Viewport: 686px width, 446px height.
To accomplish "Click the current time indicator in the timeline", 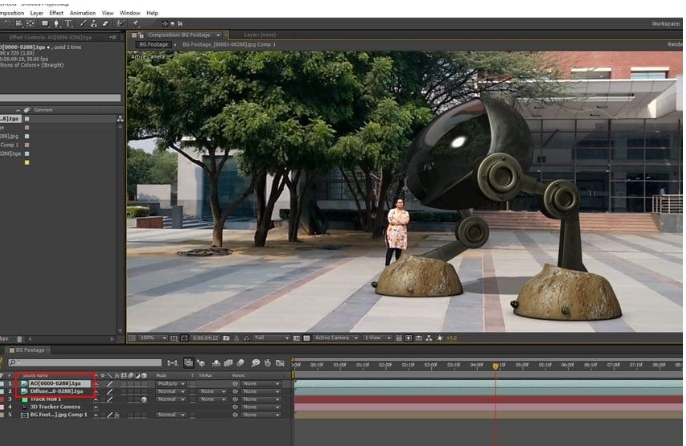I will click(x=495, y=366).
